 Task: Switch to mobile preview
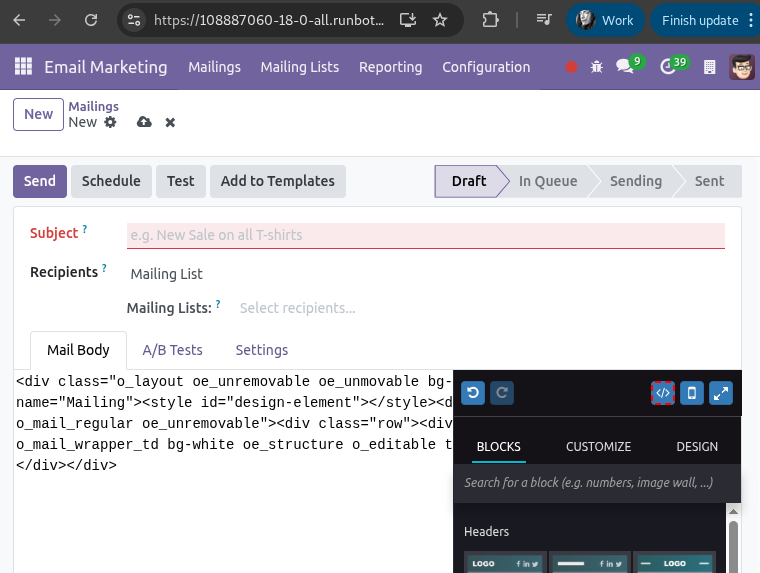click(692, 393)
